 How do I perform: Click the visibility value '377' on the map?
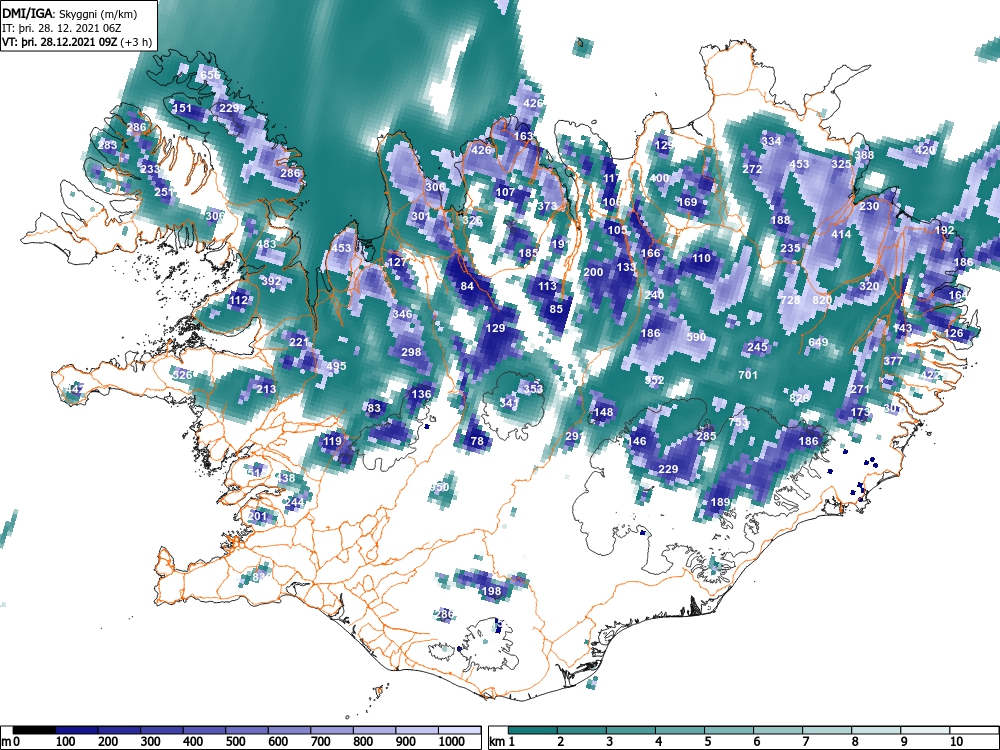pos(893,360)
